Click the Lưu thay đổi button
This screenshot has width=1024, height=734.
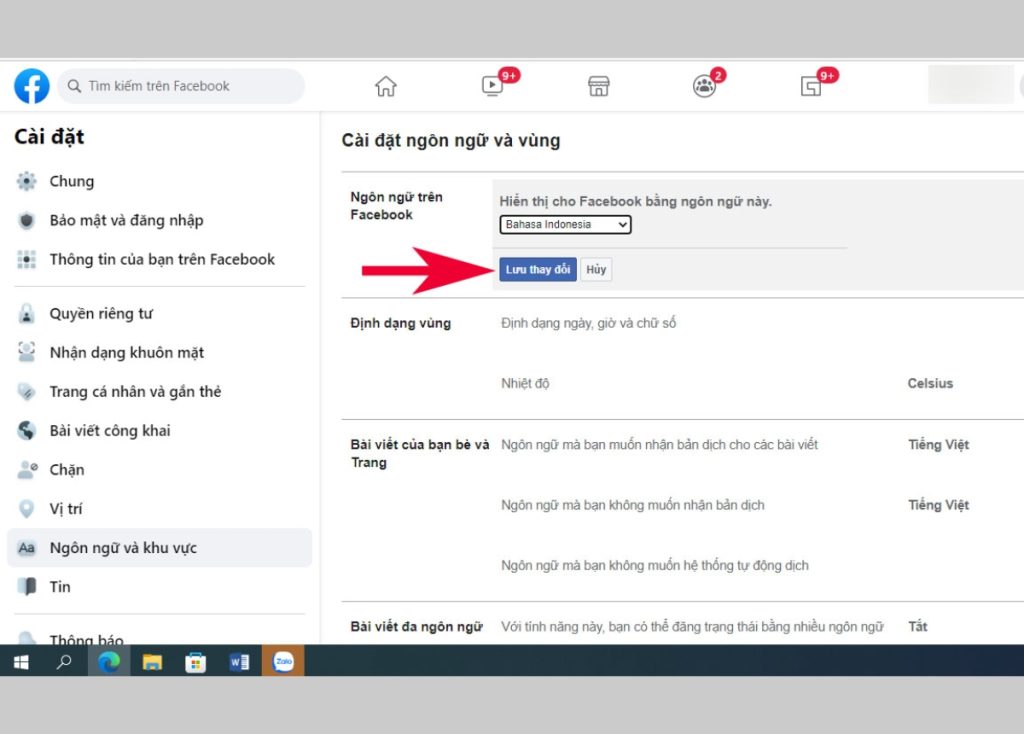click(538, 270)
